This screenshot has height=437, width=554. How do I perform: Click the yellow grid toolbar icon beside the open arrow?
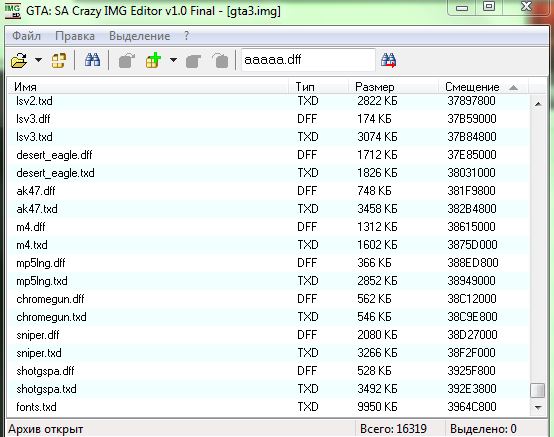pyautogui.click(x=59, y=60)
